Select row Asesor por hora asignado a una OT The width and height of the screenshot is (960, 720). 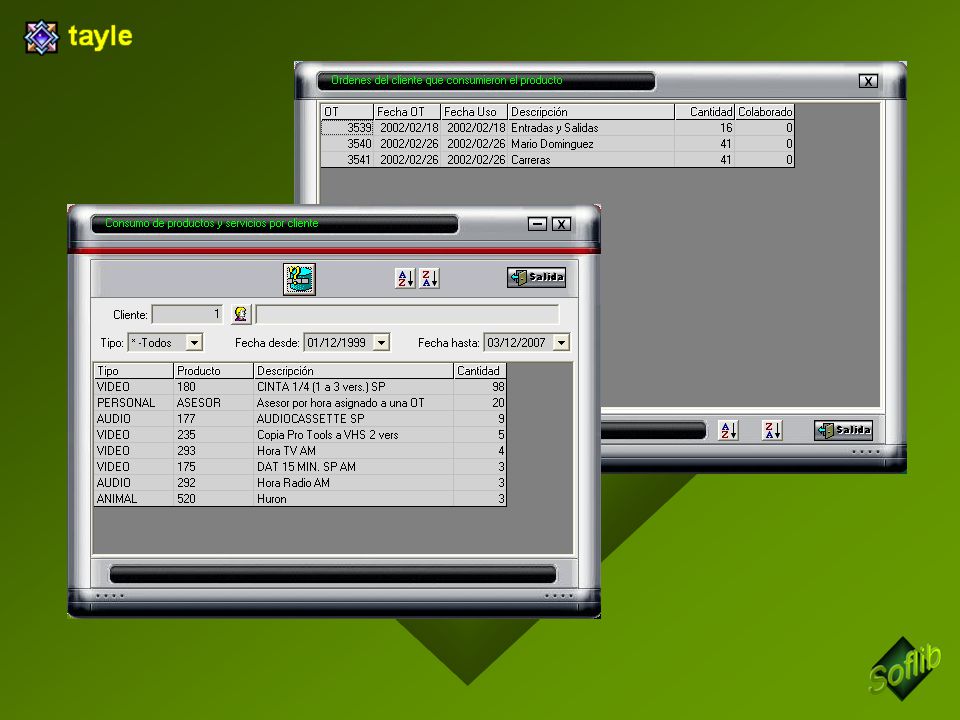[x=300, y=403]
